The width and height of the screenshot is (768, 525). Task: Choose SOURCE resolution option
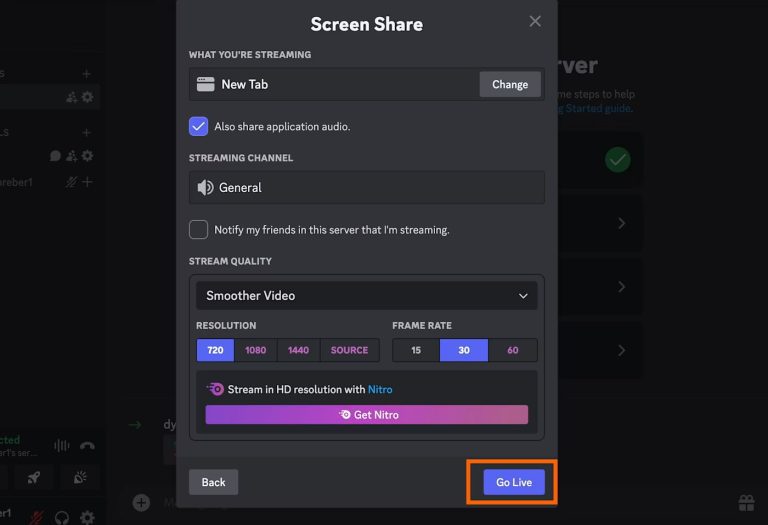click(x=349, y=350)
